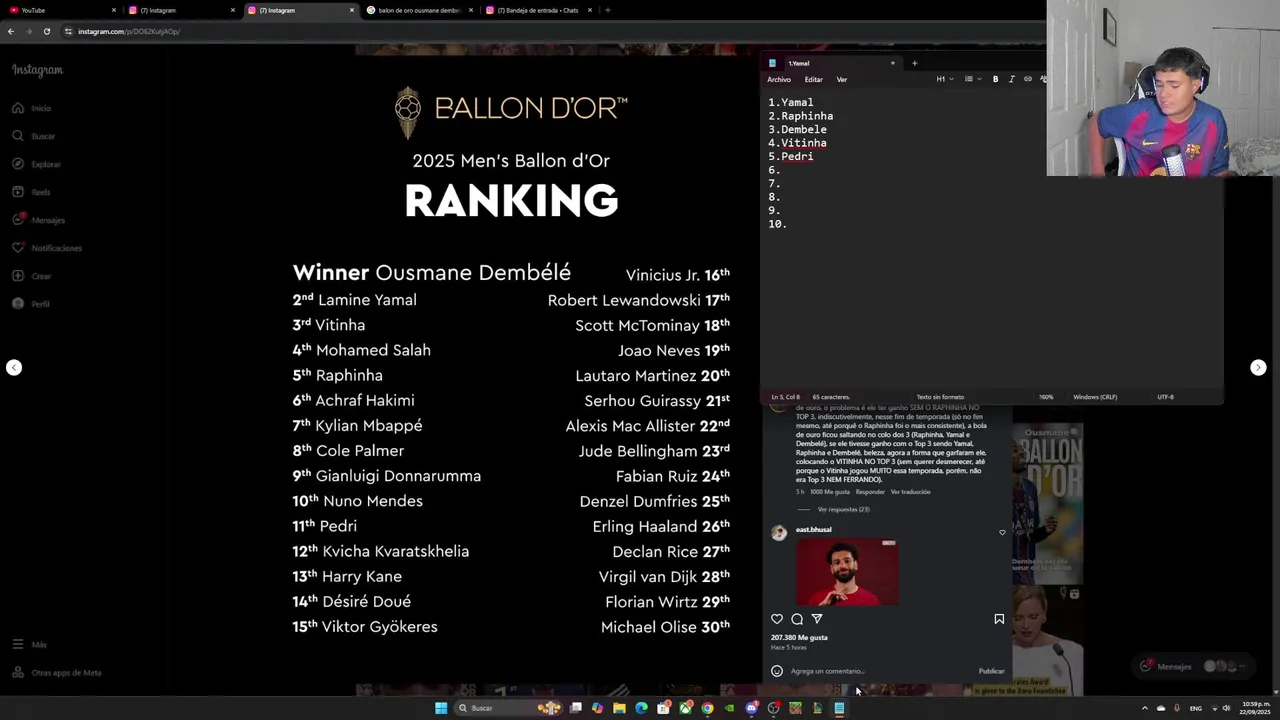Reload the page in the browser

point(46,31)
